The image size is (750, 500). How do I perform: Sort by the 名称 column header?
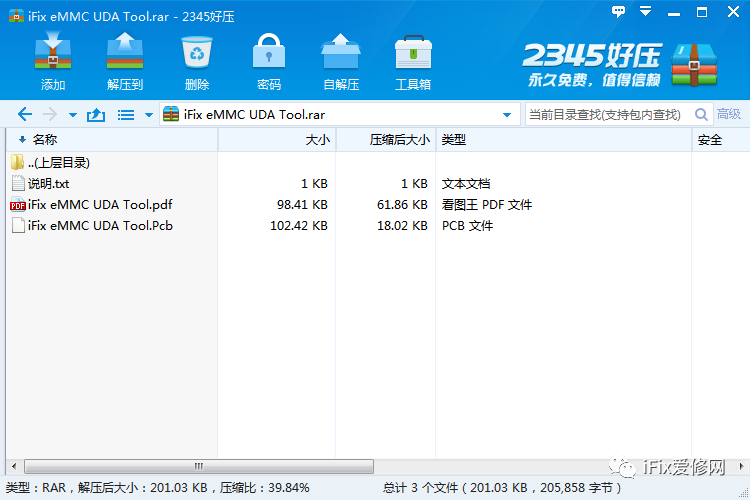coord(112,140)
